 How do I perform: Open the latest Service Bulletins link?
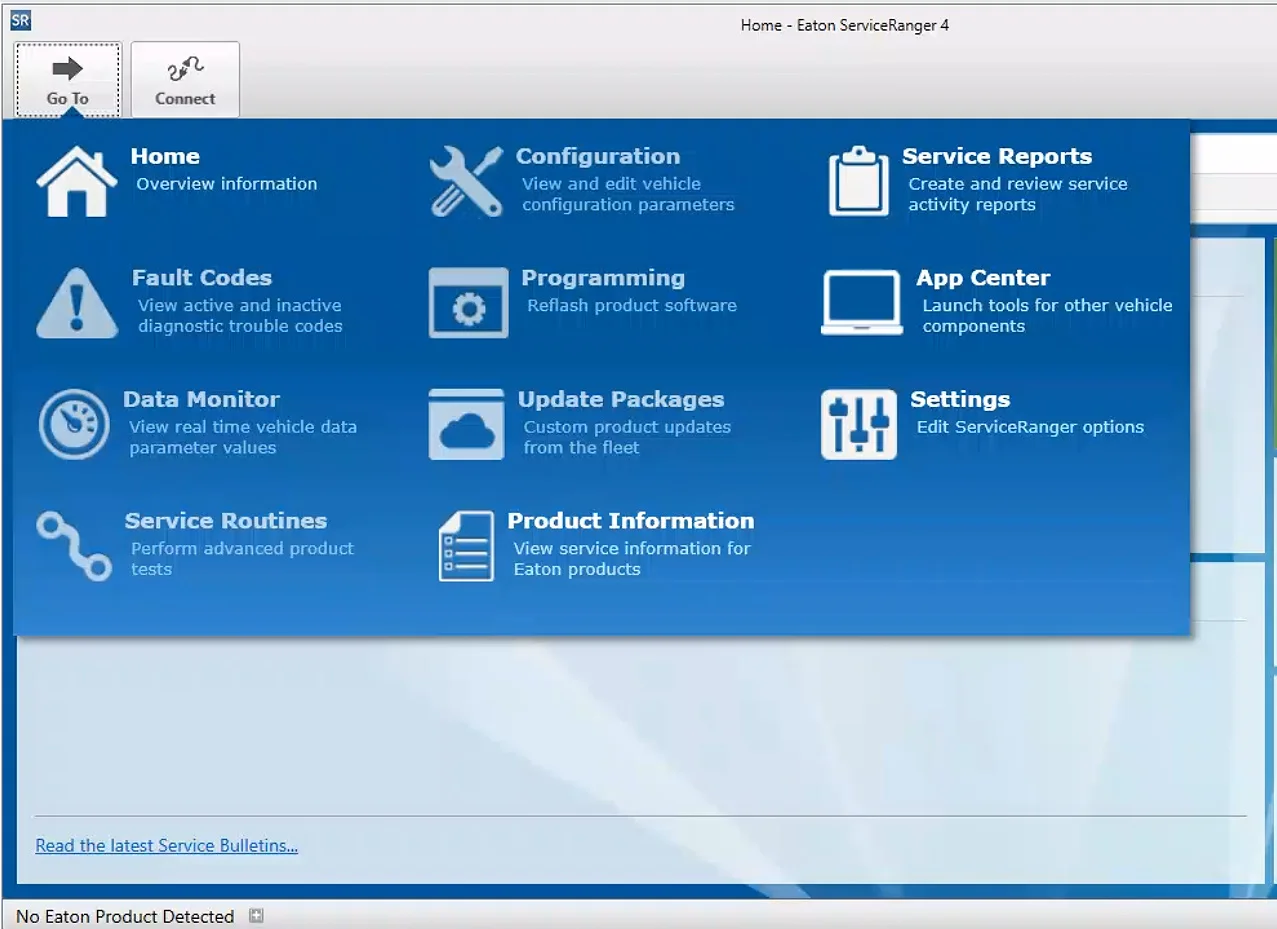coord(166,846)
